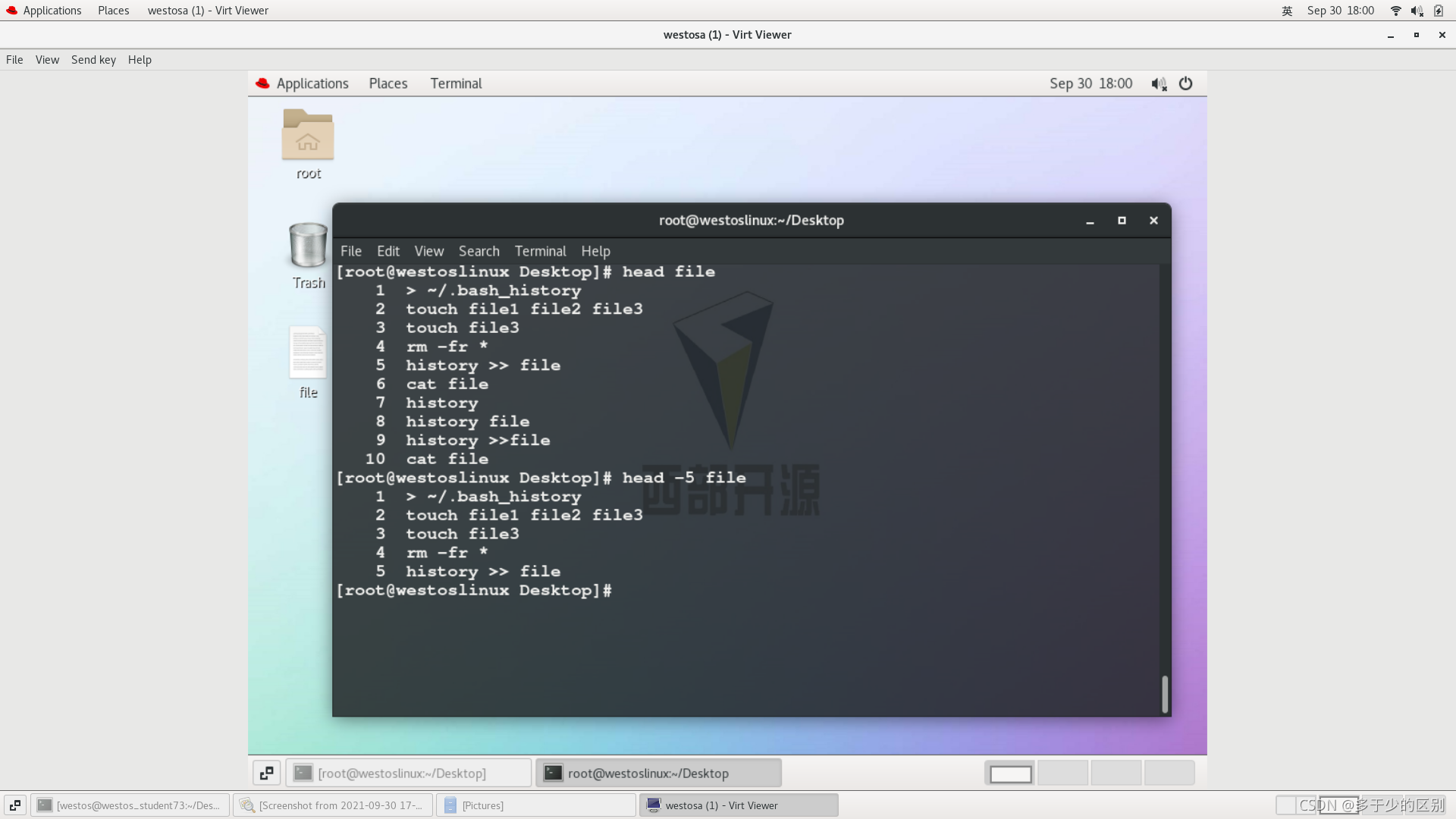
Task: Click the red hat Applications icon in guest
Action: coord(263,83)
